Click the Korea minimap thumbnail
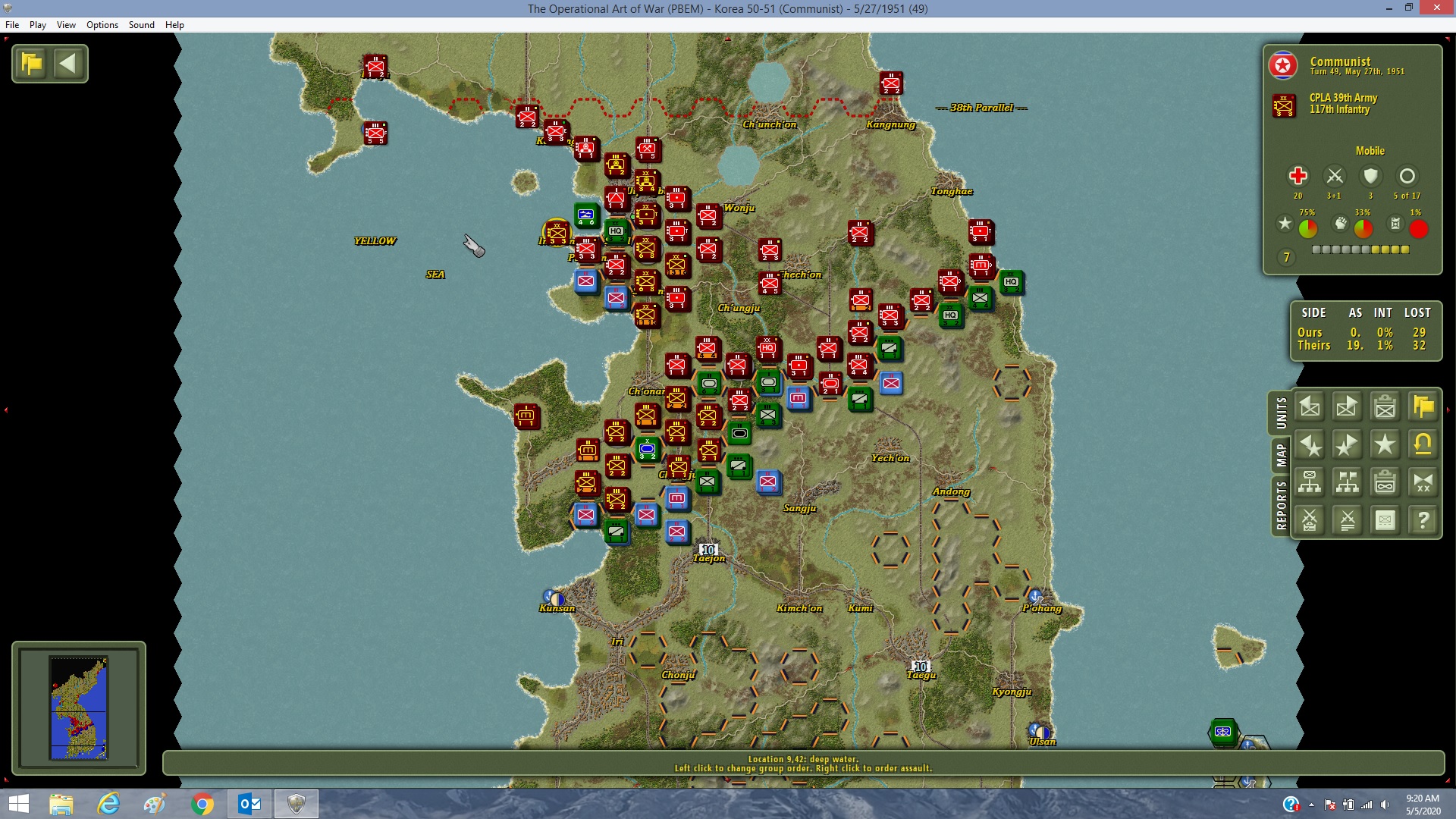1456x819 pixels. pos(79,708)
